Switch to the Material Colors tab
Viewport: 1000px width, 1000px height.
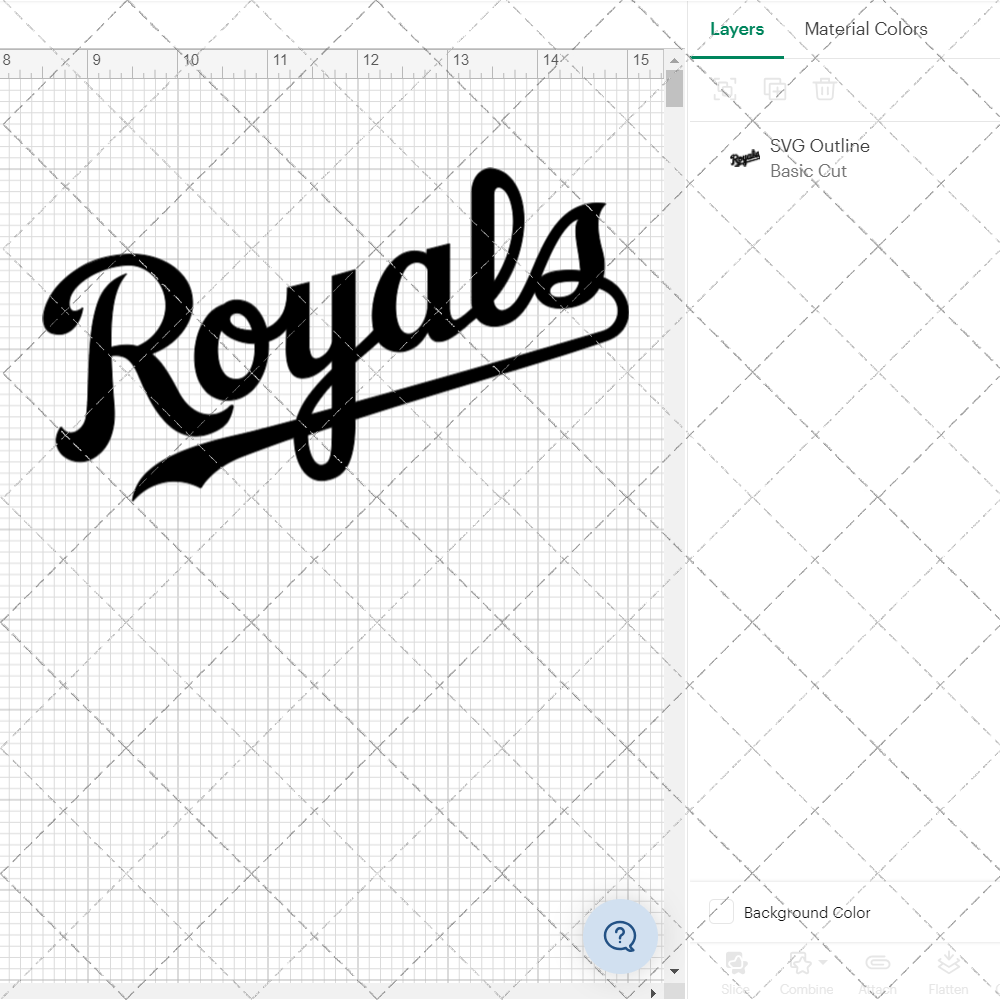865,29
